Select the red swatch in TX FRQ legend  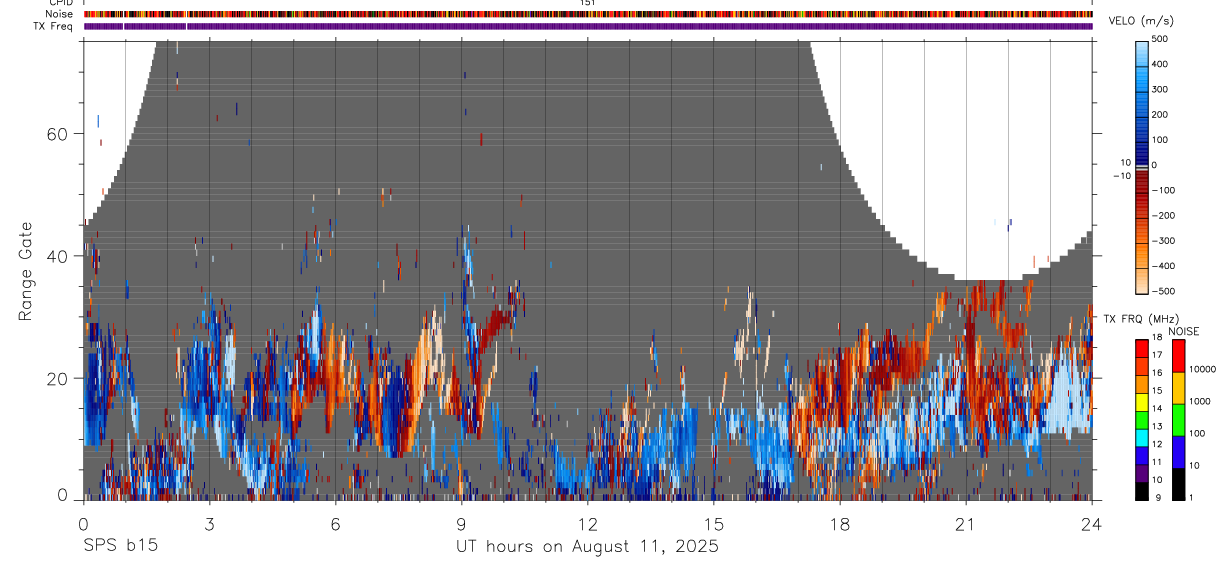click(1142, 347)
